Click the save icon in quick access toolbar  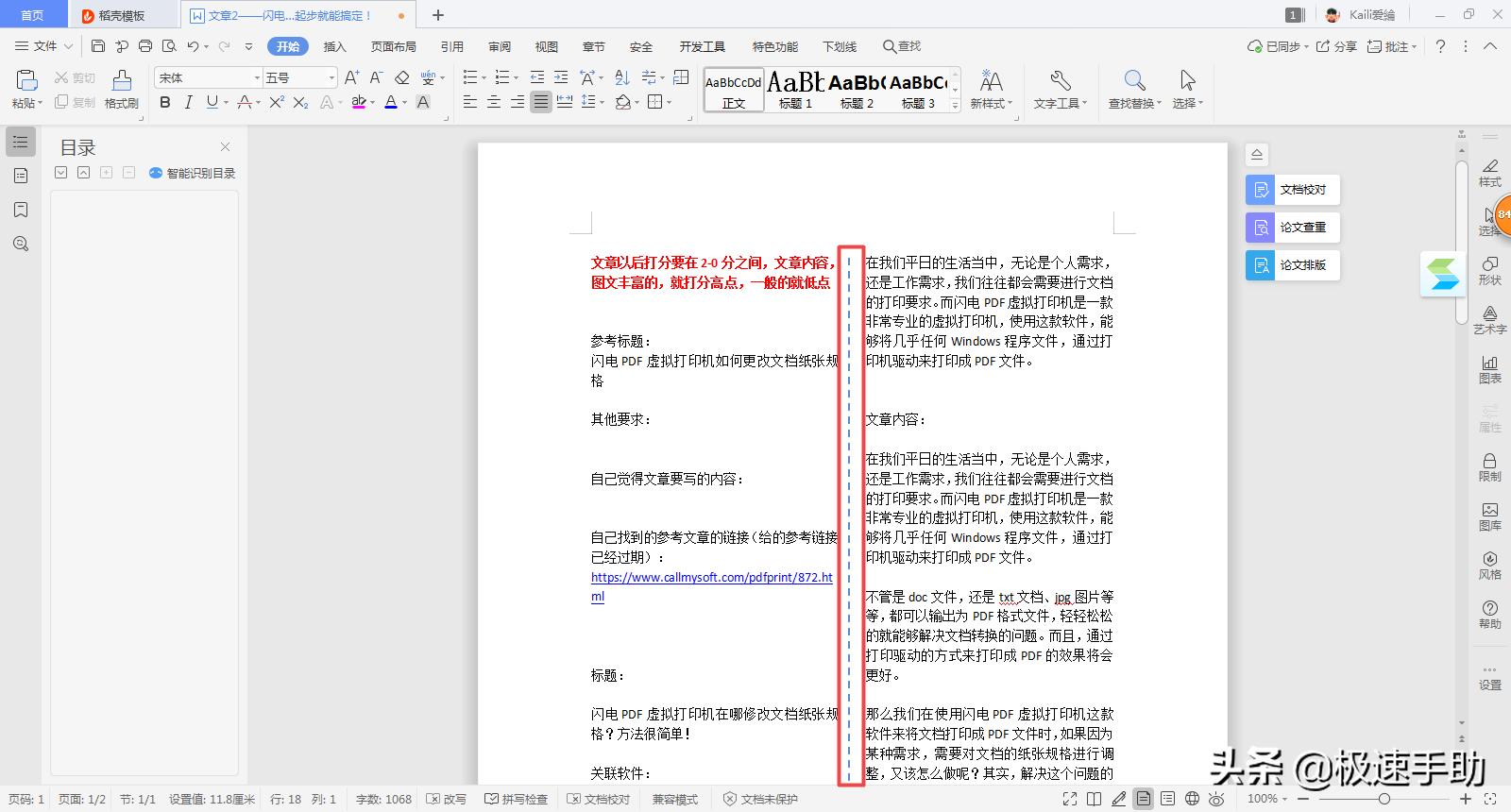click(x=98, y=45)
